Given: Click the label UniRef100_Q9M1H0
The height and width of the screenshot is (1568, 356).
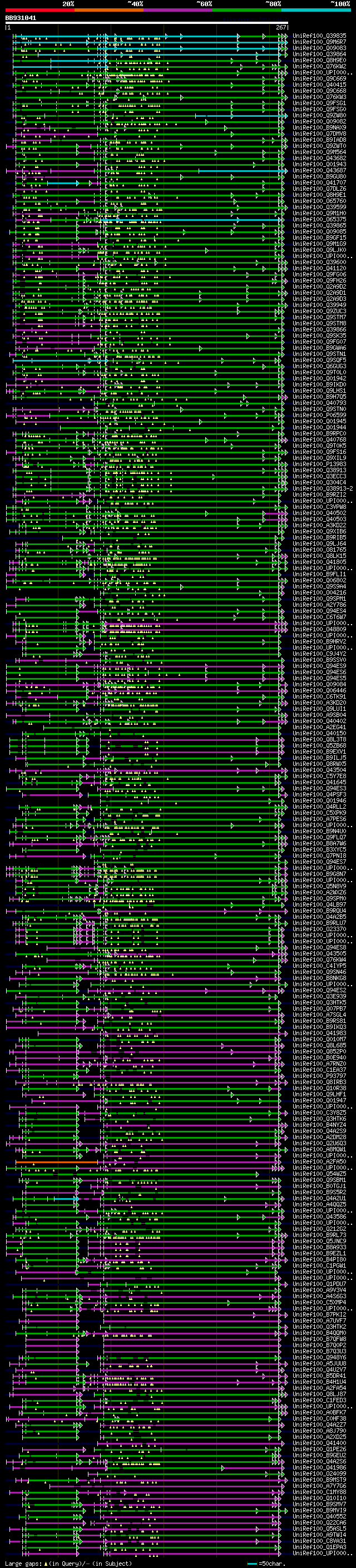Looking at the screenshot, I should [319, 213].
